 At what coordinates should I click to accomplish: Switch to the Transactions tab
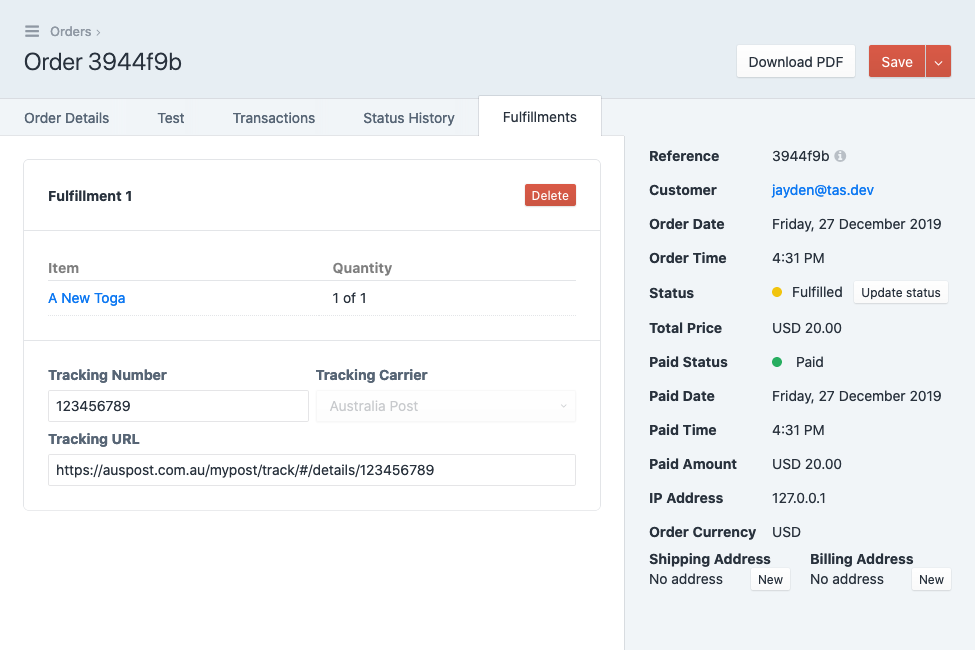point(274,118)
